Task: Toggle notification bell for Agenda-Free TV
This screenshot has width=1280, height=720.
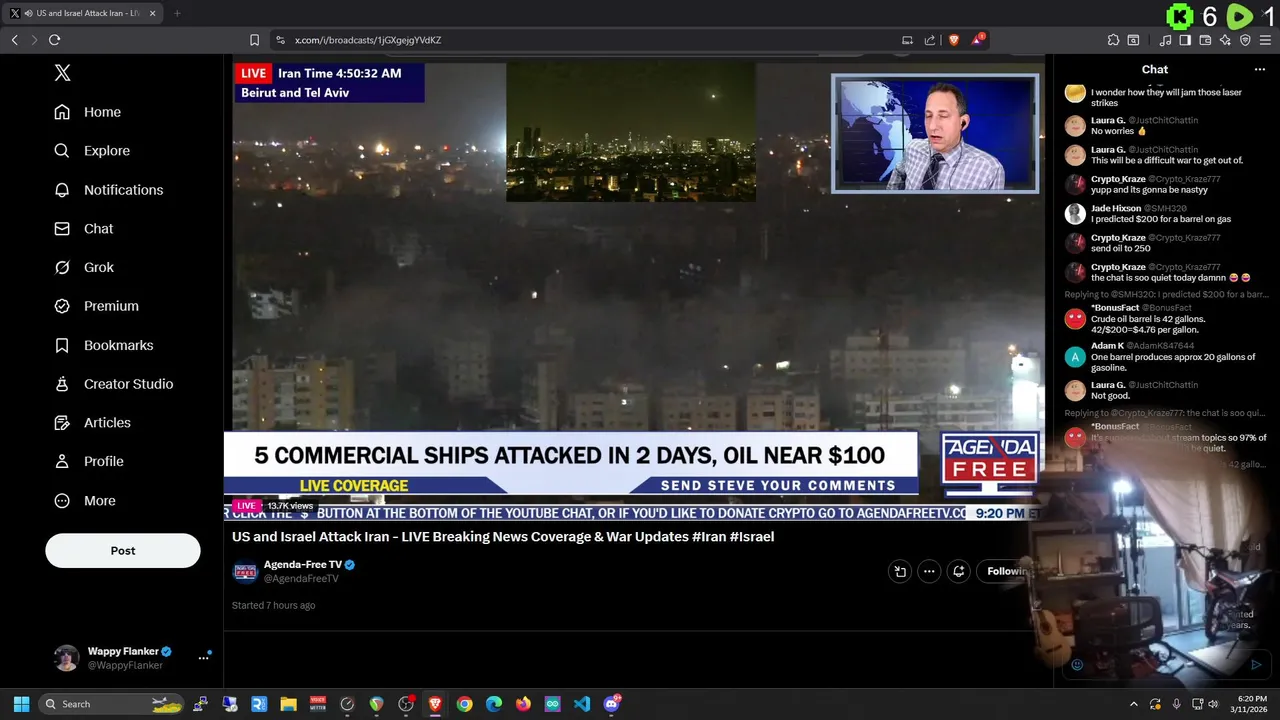Action: point(958,571)
